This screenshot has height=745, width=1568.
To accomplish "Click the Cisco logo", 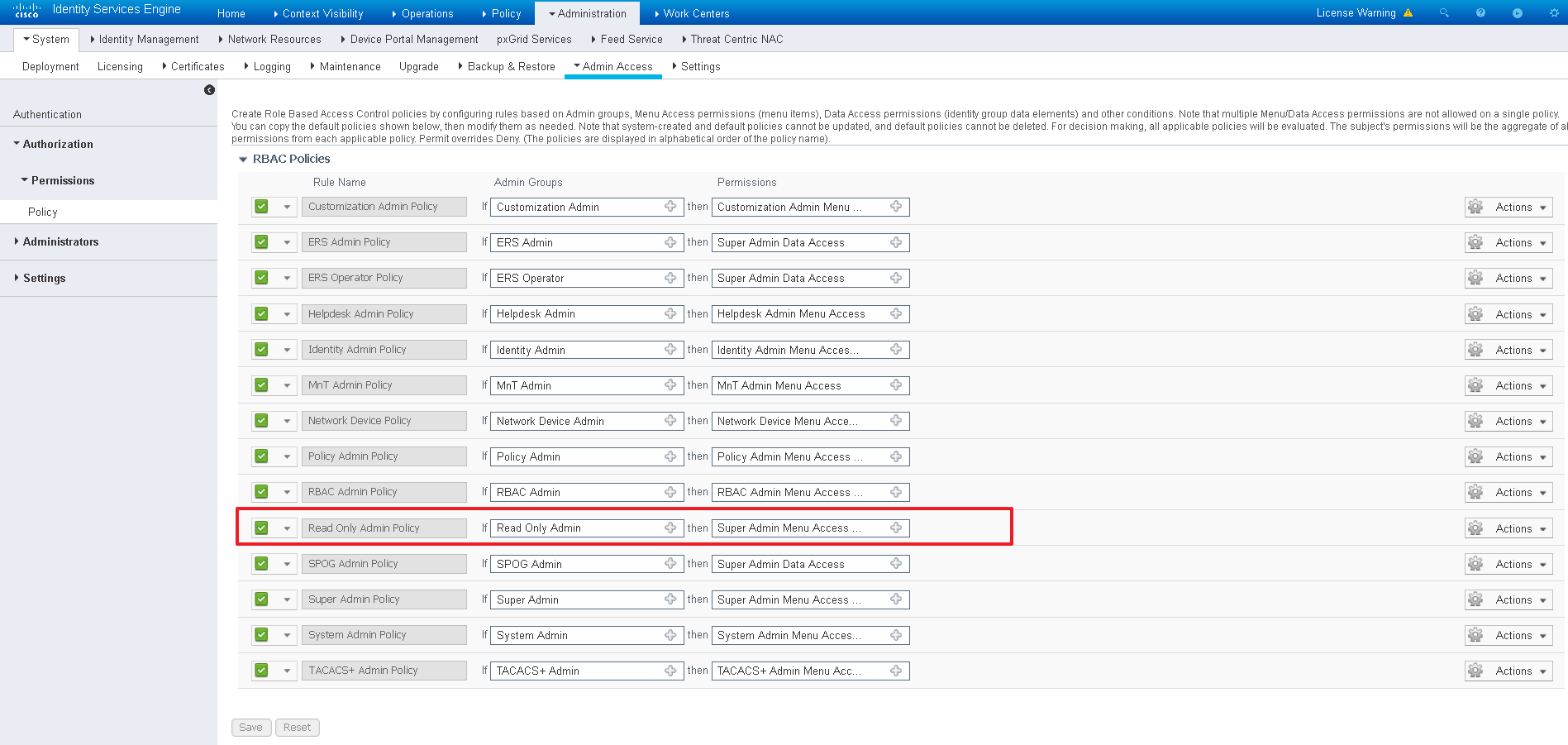I will point(26,11).
